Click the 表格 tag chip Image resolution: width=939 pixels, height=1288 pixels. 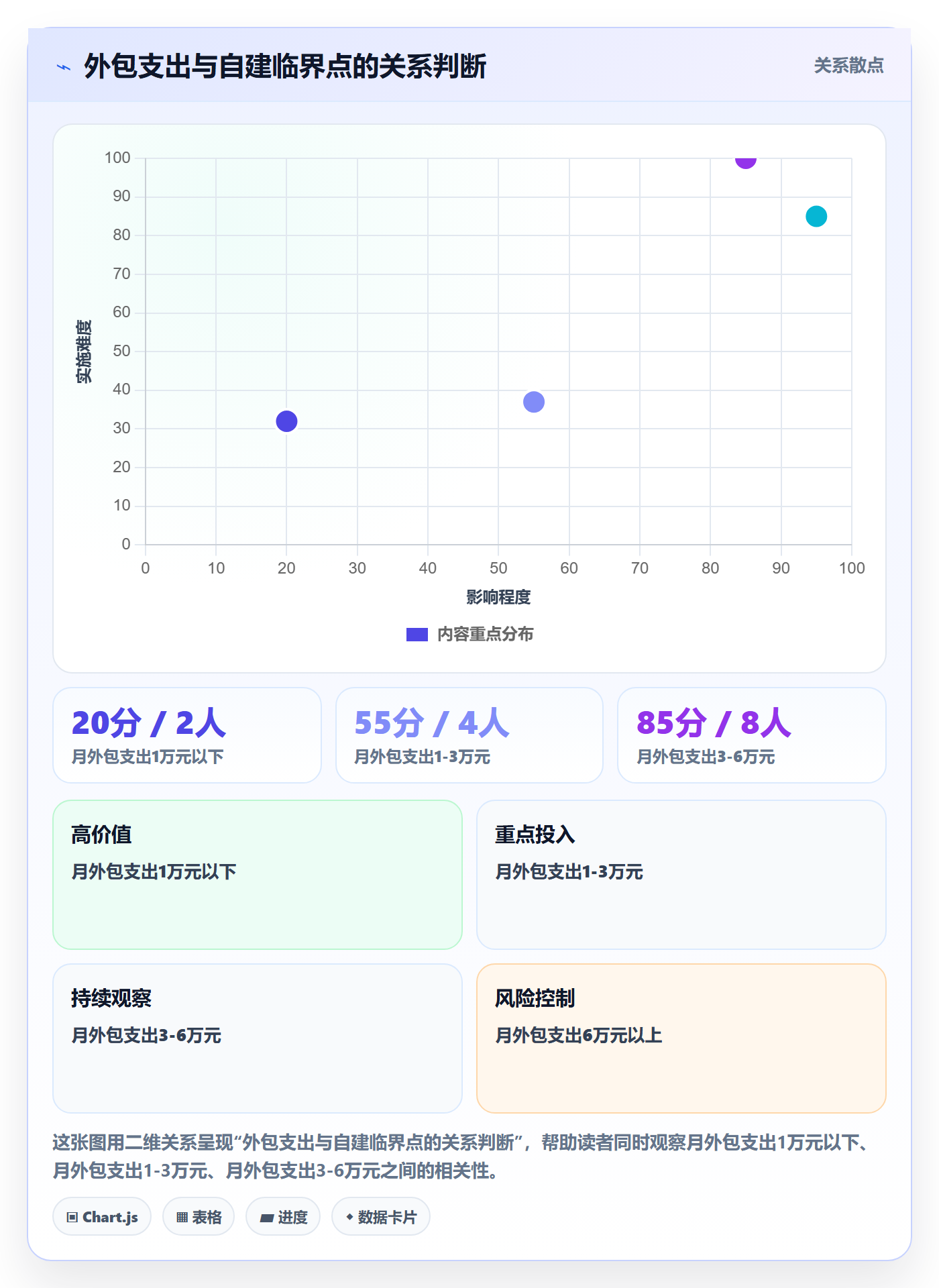[x=199, y=1217]
